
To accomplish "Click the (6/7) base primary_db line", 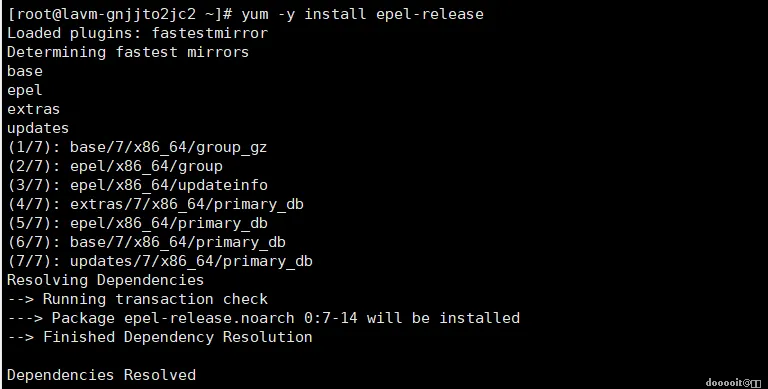I will (146, 242).
